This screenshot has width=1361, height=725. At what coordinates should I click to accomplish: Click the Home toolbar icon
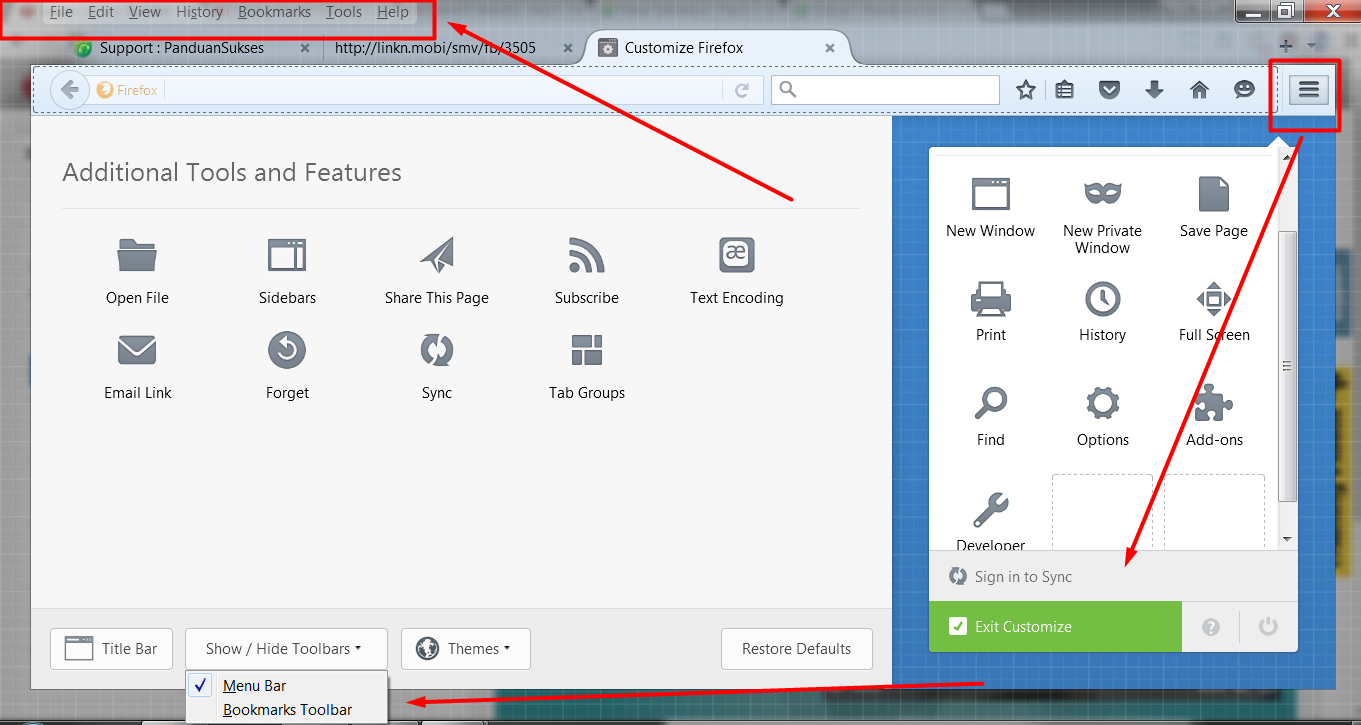click(x=1200, y=90)
